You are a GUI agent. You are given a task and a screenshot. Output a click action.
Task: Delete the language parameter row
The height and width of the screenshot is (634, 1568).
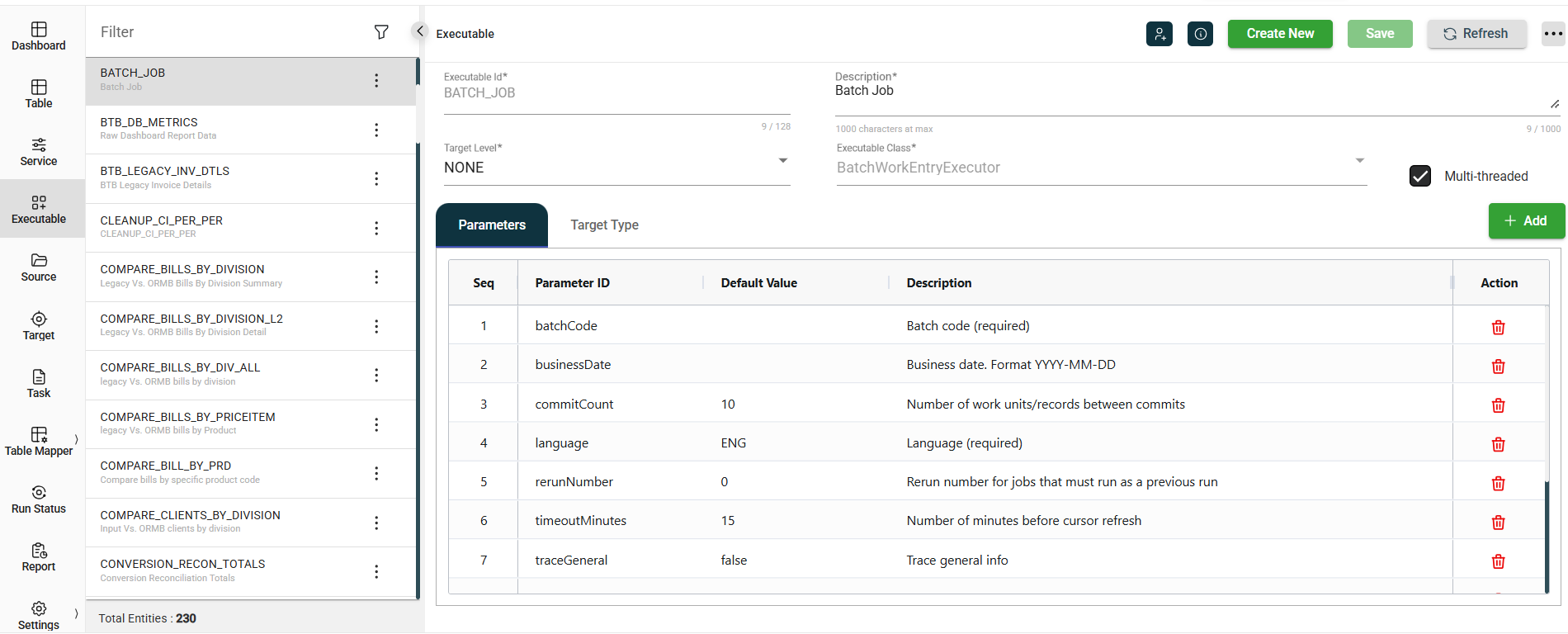point(1498,444)
